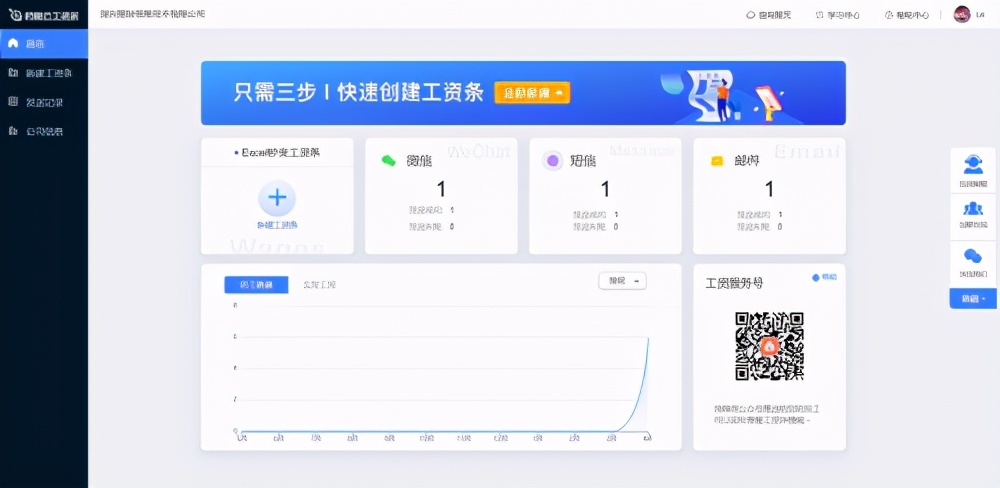Select the active blue chart tab
This screenshot has height=488, width=1000.
[256, 285]
